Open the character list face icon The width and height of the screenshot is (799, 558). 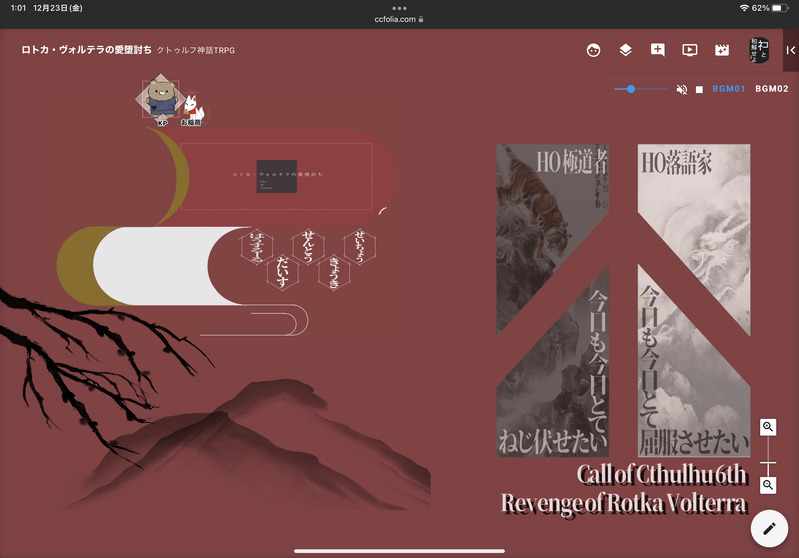click(x=593, y=50)
